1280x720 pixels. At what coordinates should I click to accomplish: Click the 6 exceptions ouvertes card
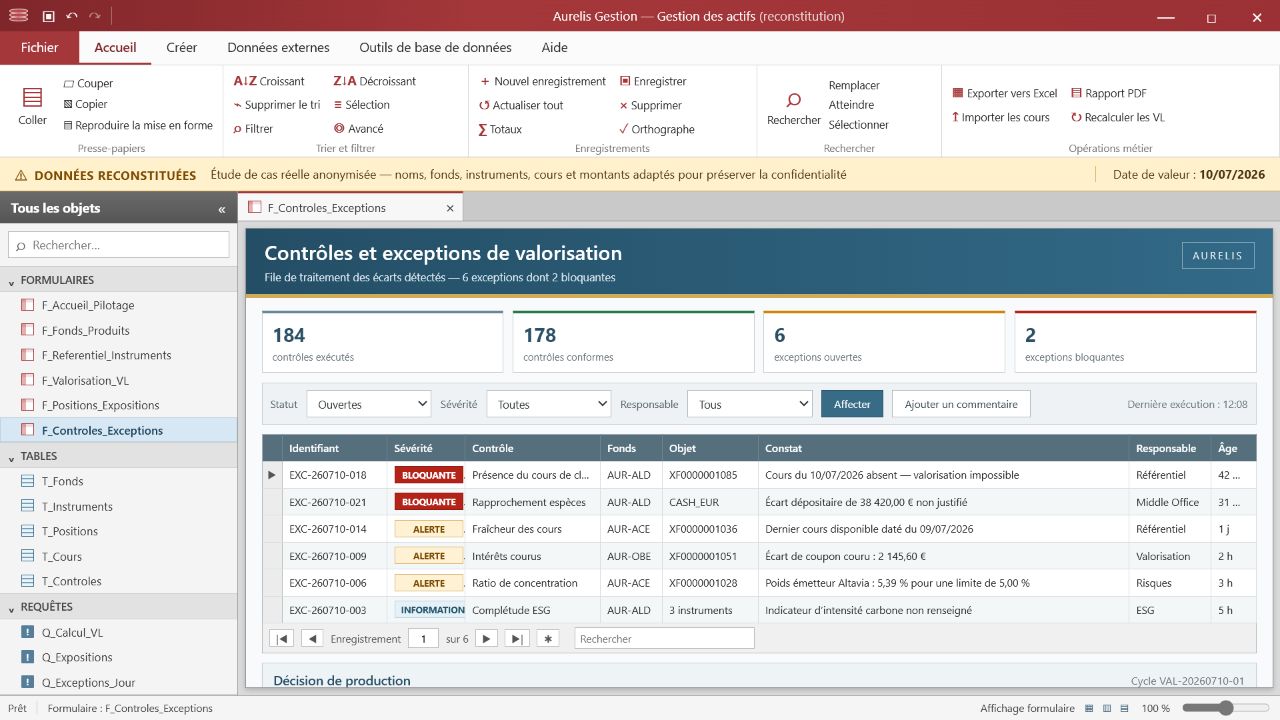(884, 342)
